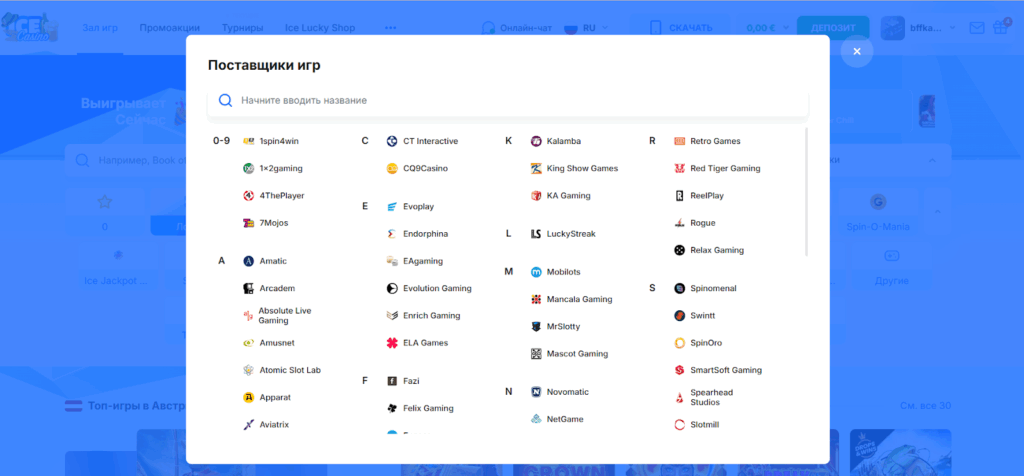1024x476 pixels.
Task: Open the mail envelope icon in header
Action: [977, 28]
